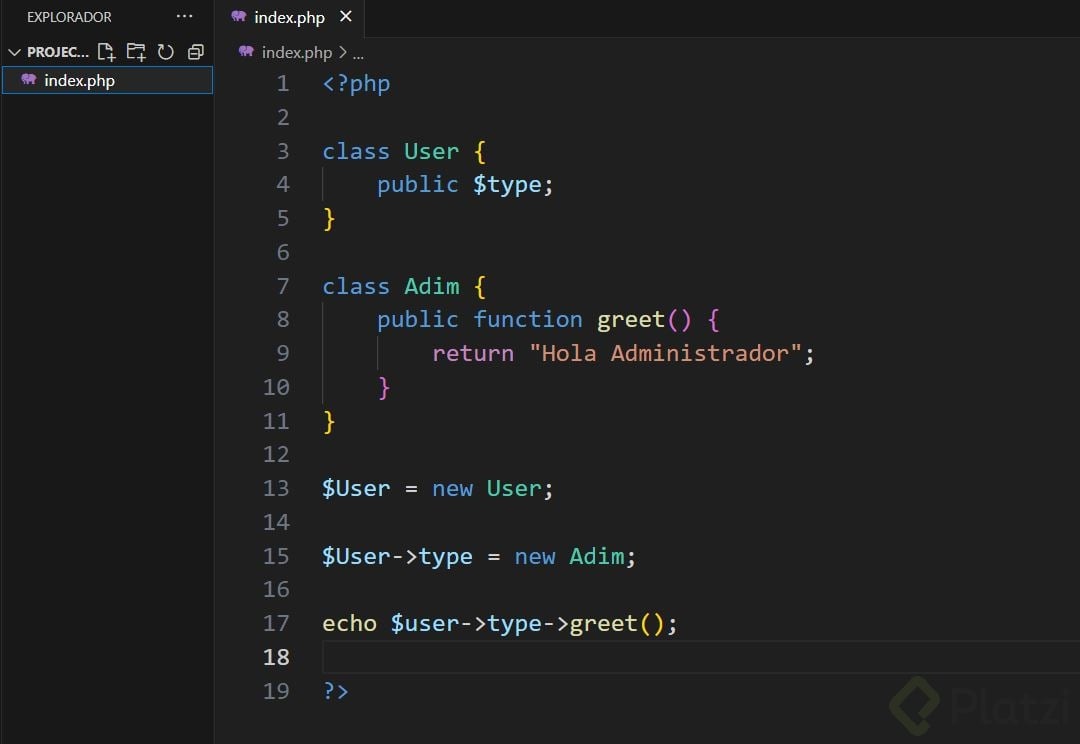Open the Explorer more actions ellipsis menu
1080x744 pixels.
tap(185, 16)
